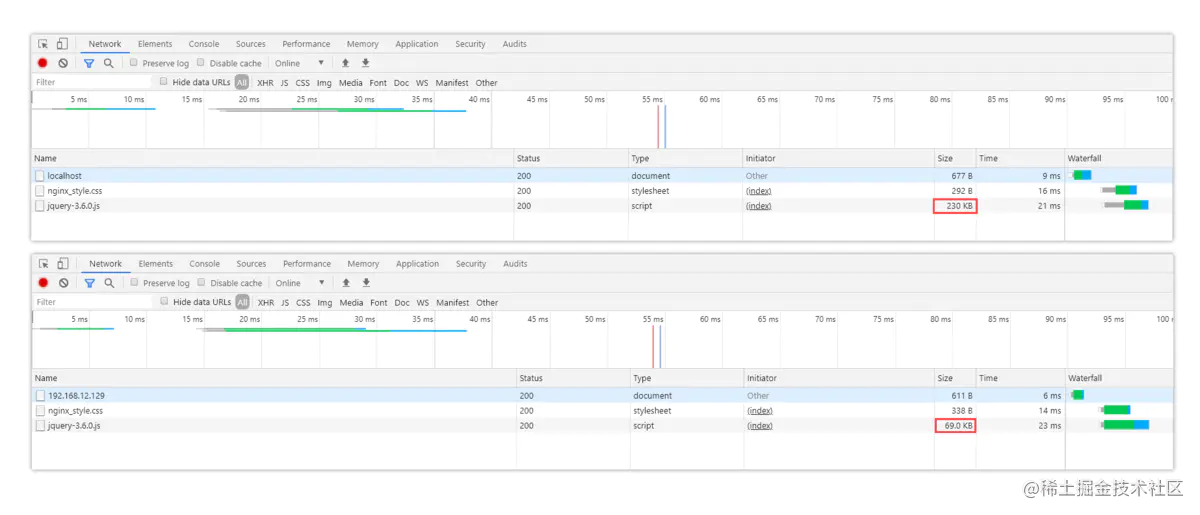Filter by Img in bottom panel
Viewport: 1200px width, 515px height.
pos(324,303)
